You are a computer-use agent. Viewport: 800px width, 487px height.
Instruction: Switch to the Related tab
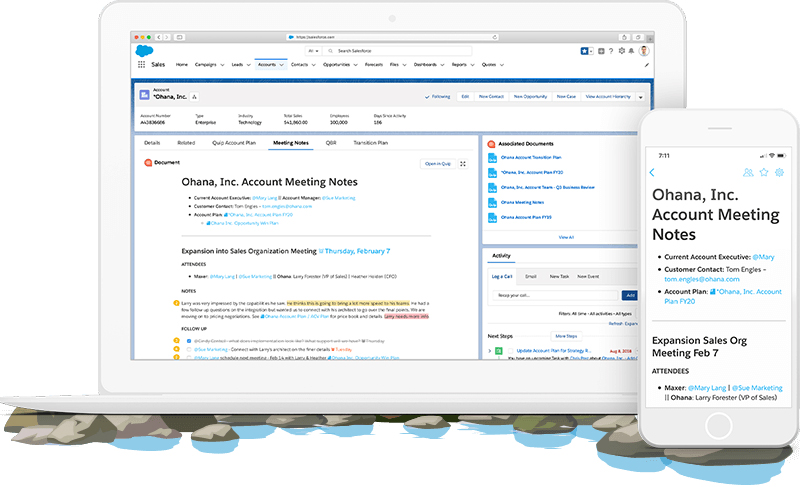pos(186,143)
